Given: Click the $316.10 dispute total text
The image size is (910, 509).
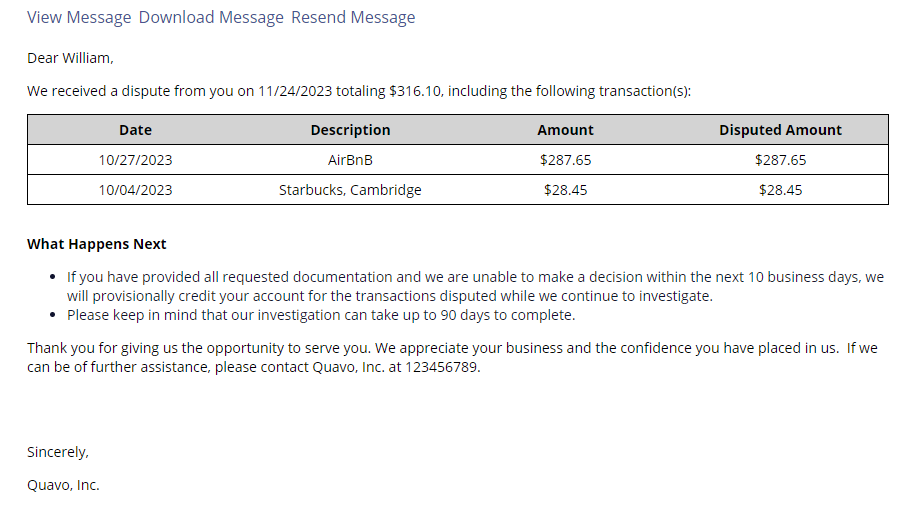Looking at the screenshot, I should point(415,91).
